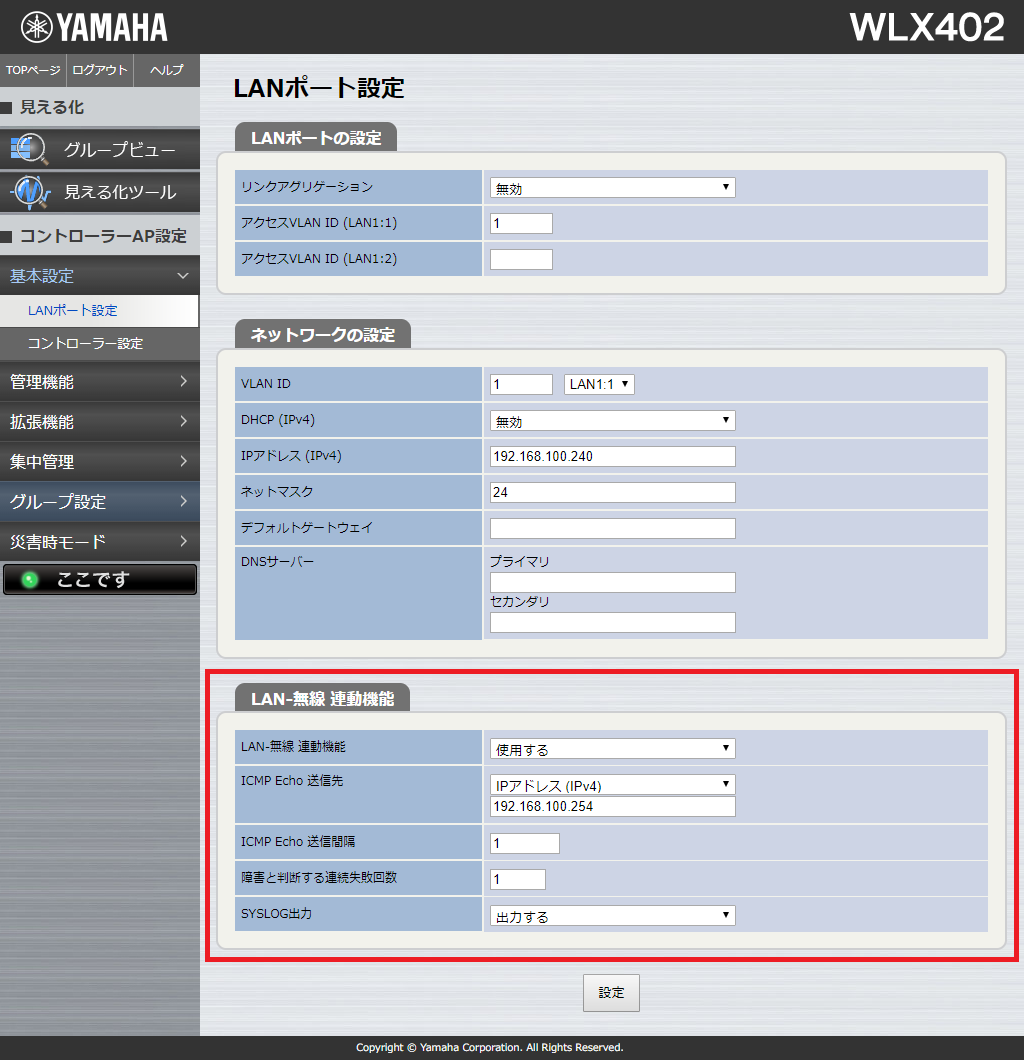Expand the 管理機能 menu
Screen dimensions: 1024x1060
pyautogui.click(x=100, y=382)
